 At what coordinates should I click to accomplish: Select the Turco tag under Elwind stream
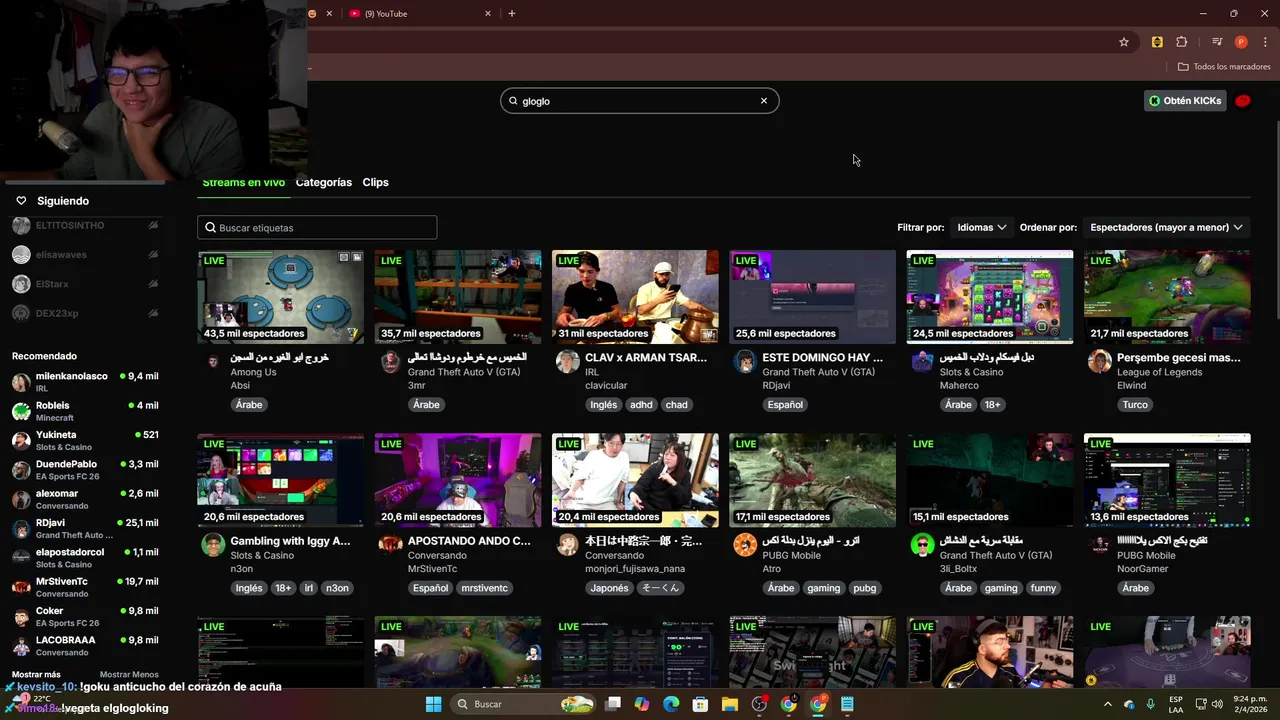(1135, 405)
